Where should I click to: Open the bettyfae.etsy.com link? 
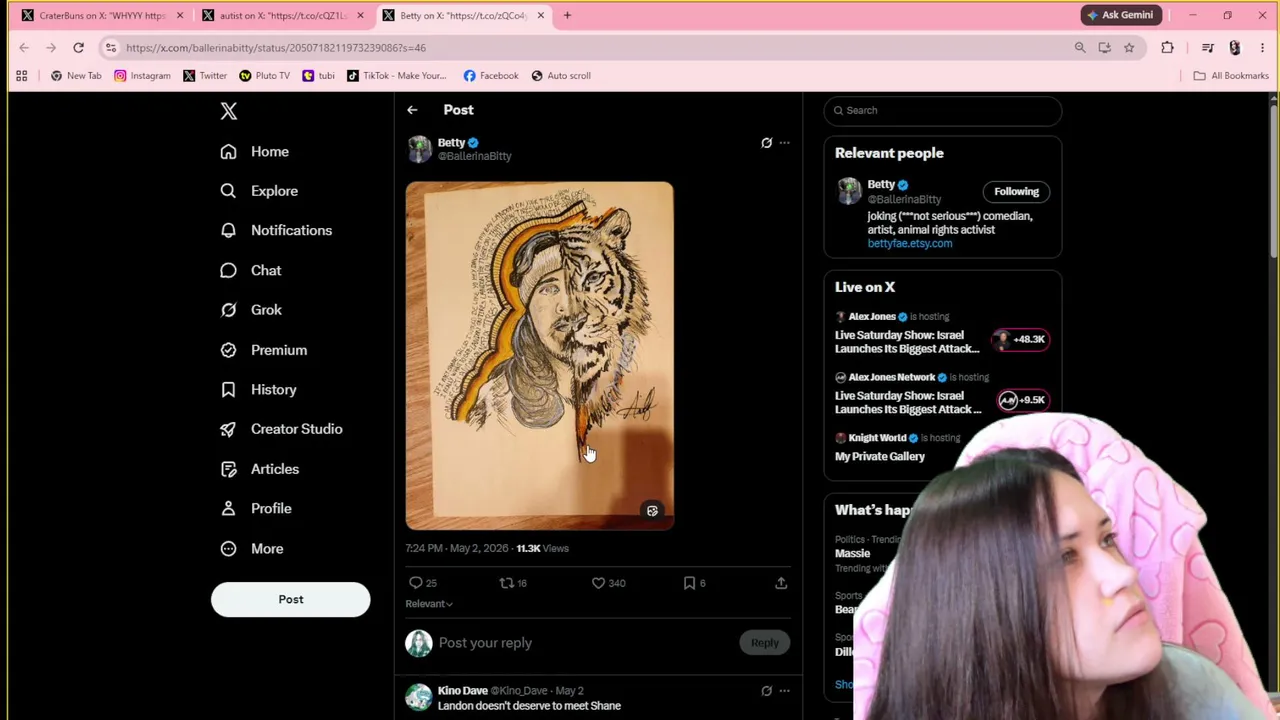(x=910, y=244)
